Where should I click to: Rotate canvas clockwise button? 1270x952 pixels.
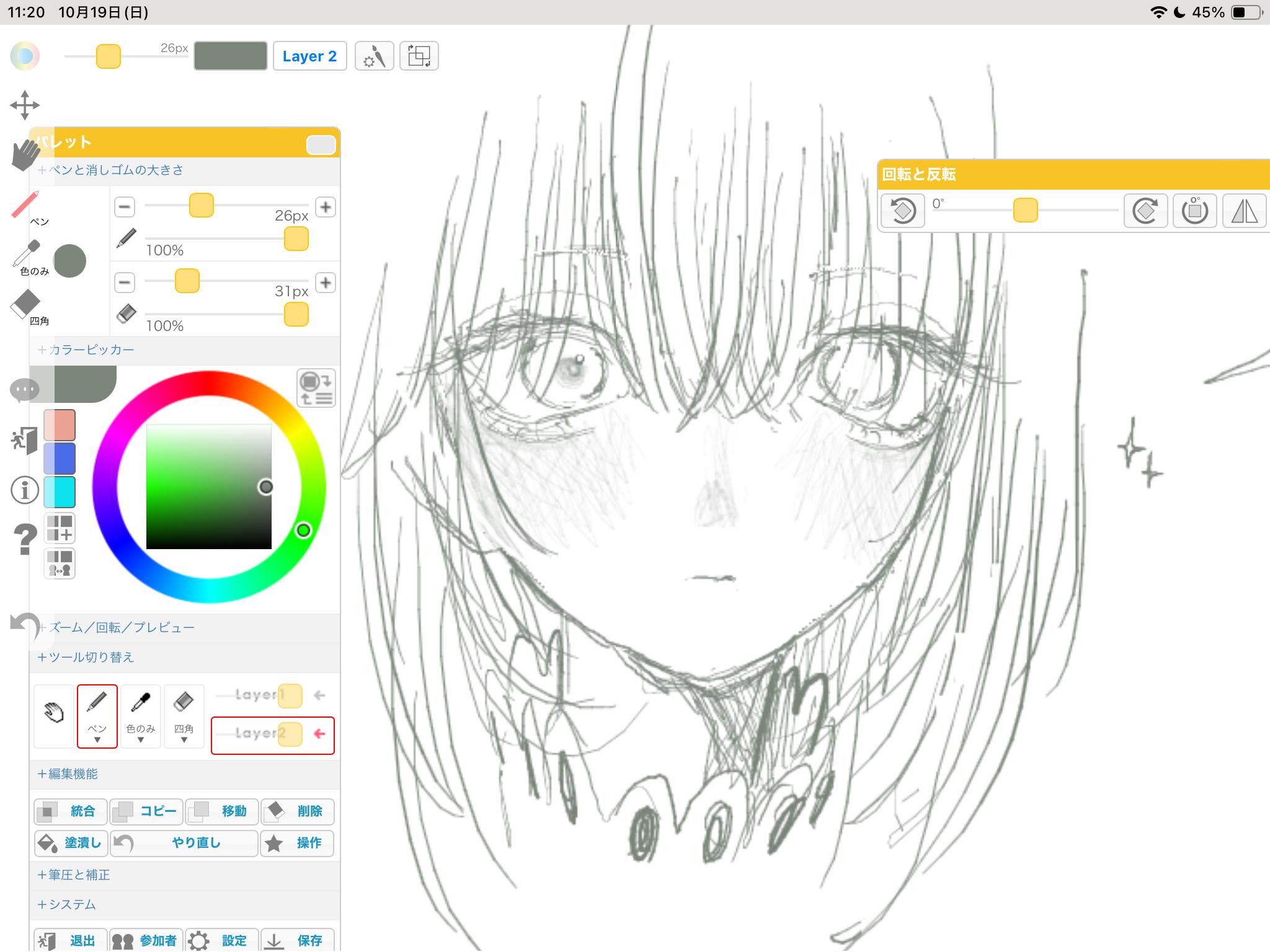tap(1146, 211)
